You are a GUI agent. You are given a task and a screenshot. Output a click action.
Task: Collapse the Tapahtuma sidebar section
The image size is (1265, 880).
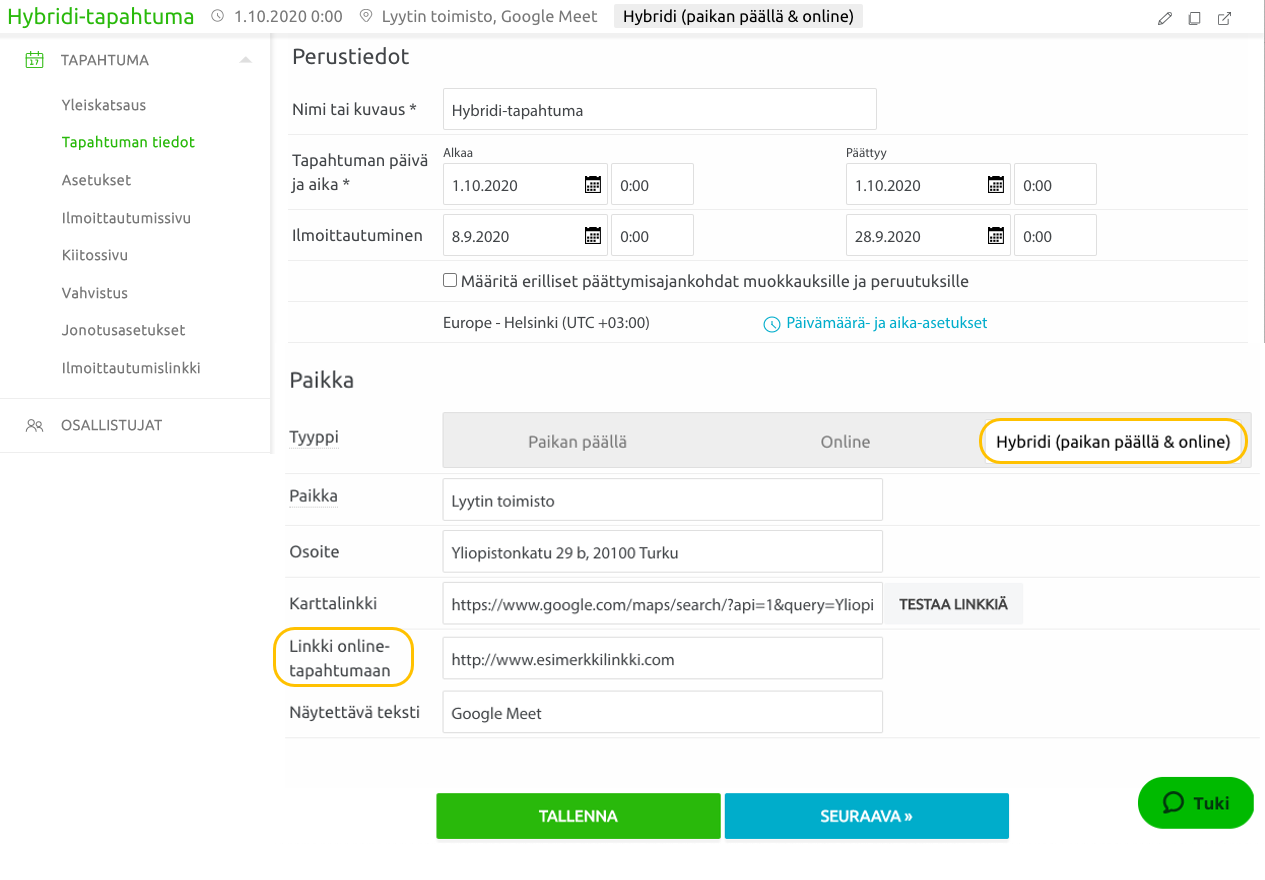pos(245,60)
